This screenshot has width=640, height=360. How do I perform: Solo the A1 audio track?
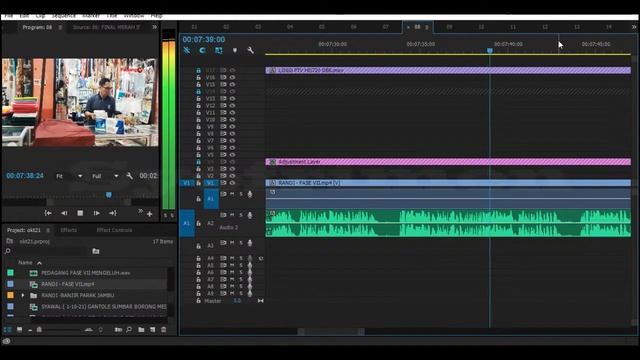[241, 194]
